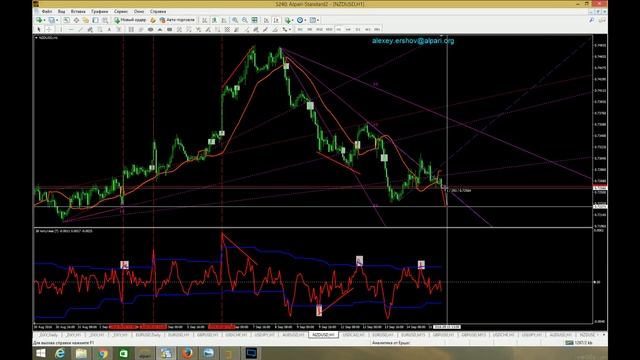Open the Market Watch window icon
This screenshot has height=360, width=640.
click(66, 20)
